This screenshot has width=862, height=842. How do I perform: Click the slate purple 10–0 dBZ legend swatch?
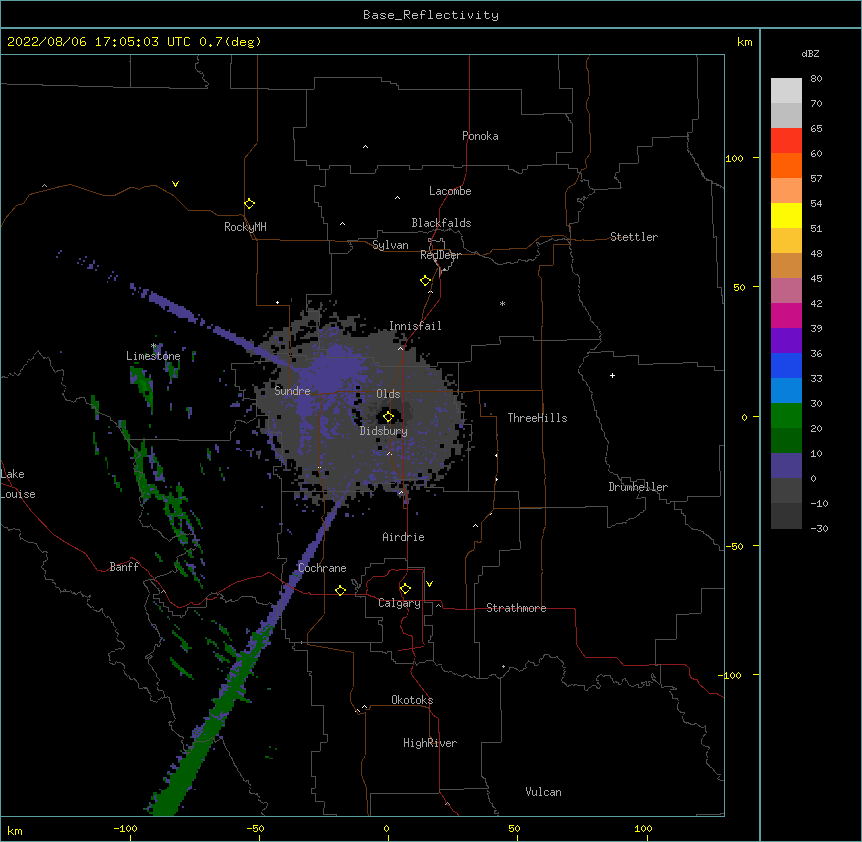pos(786,466)
